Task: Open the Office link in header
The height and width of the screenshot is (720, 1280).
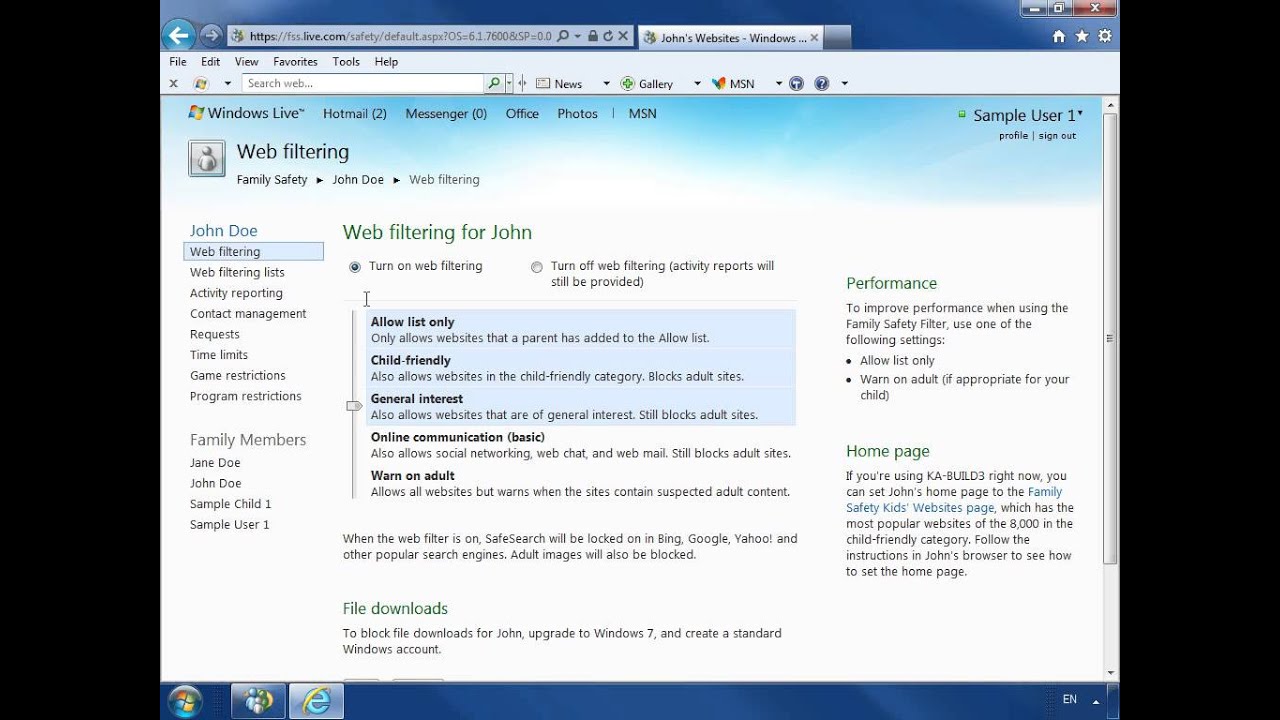Action: coord(522,114)
